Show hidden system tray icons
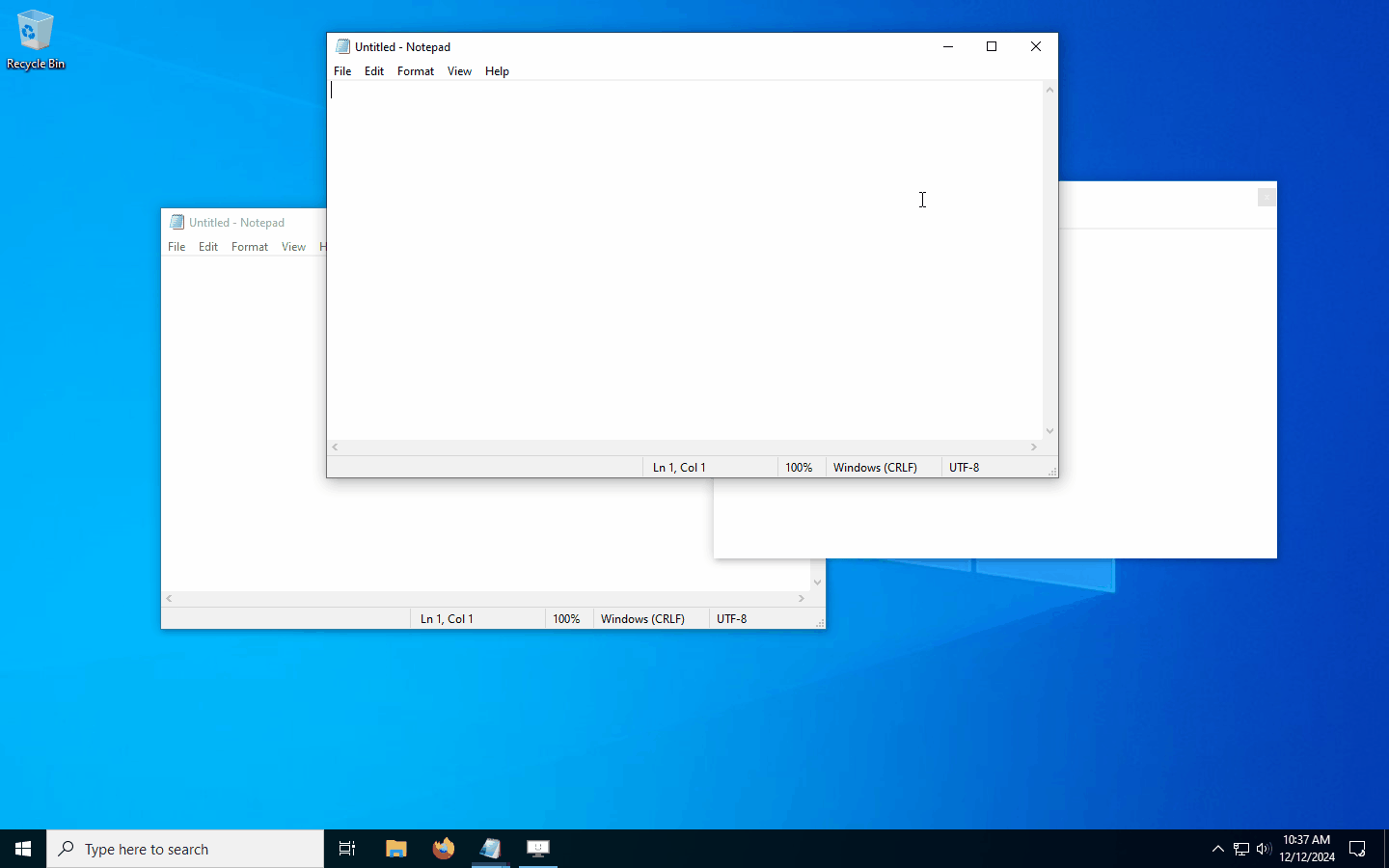This screenshot has width=1389, height=868. coord(1217,849)
